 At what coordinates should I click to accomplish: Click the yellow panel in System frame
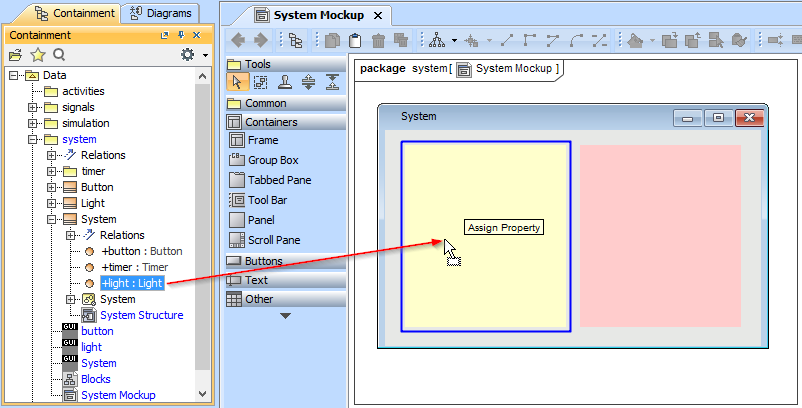pos(486,236)
